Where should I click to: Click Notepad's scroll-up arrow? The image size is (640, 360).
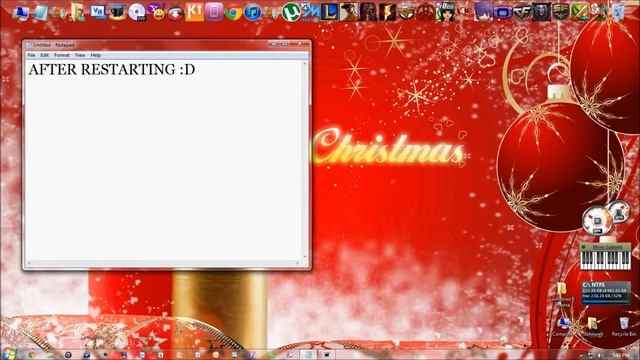tap(305, 64)
